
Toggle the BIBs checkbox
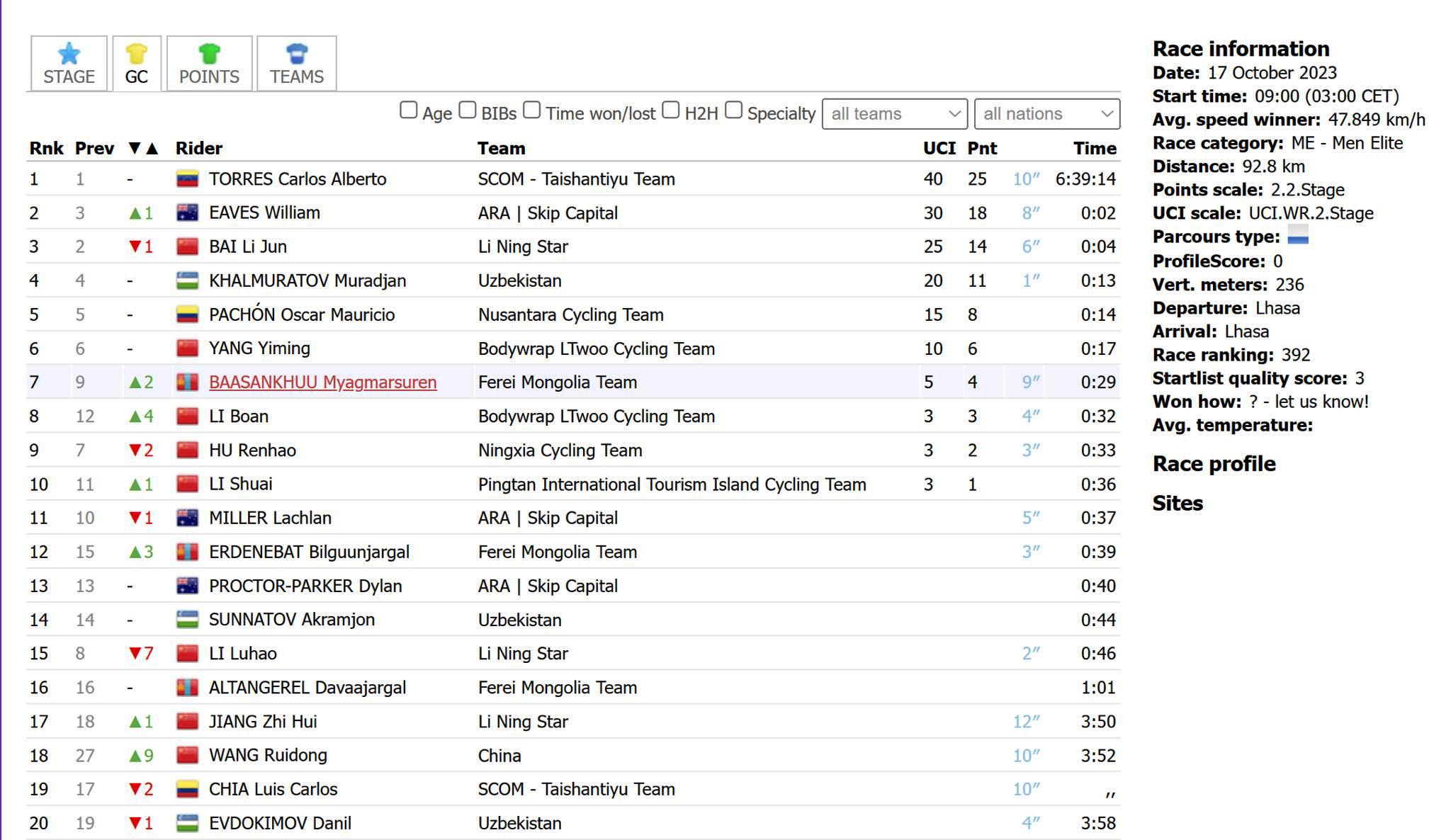pos(467,110)
